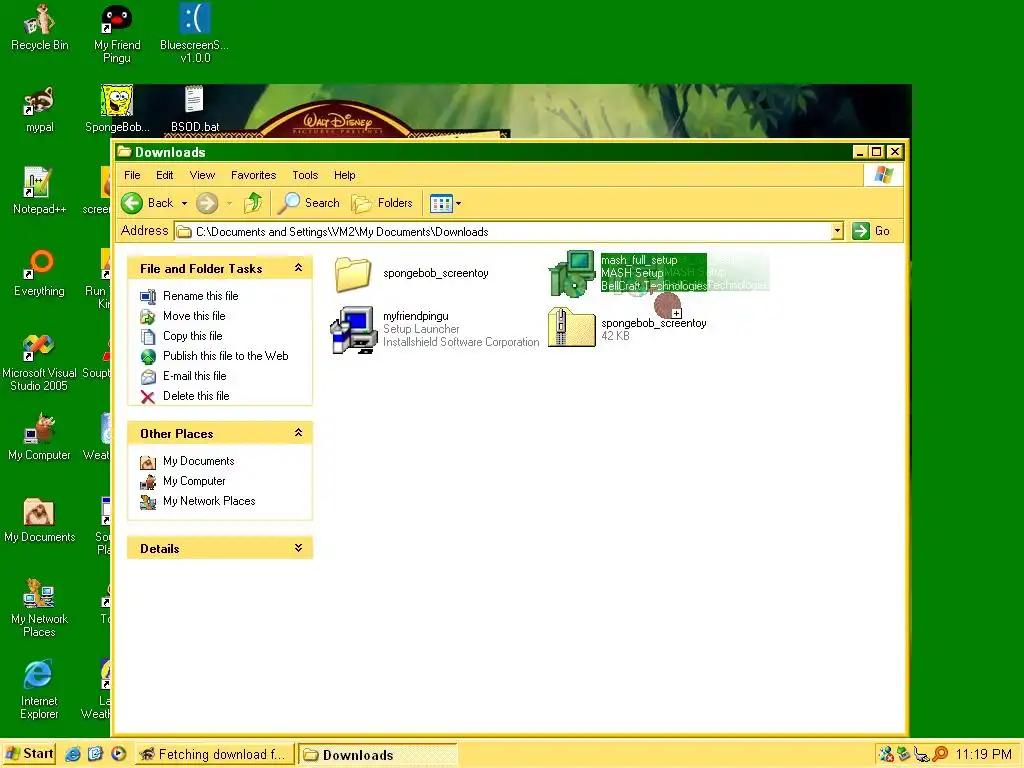Screen dimensions: 1024x768
Task: Launch My Friend Pingu desktop shortcut
Action: [x=117, y=34]
